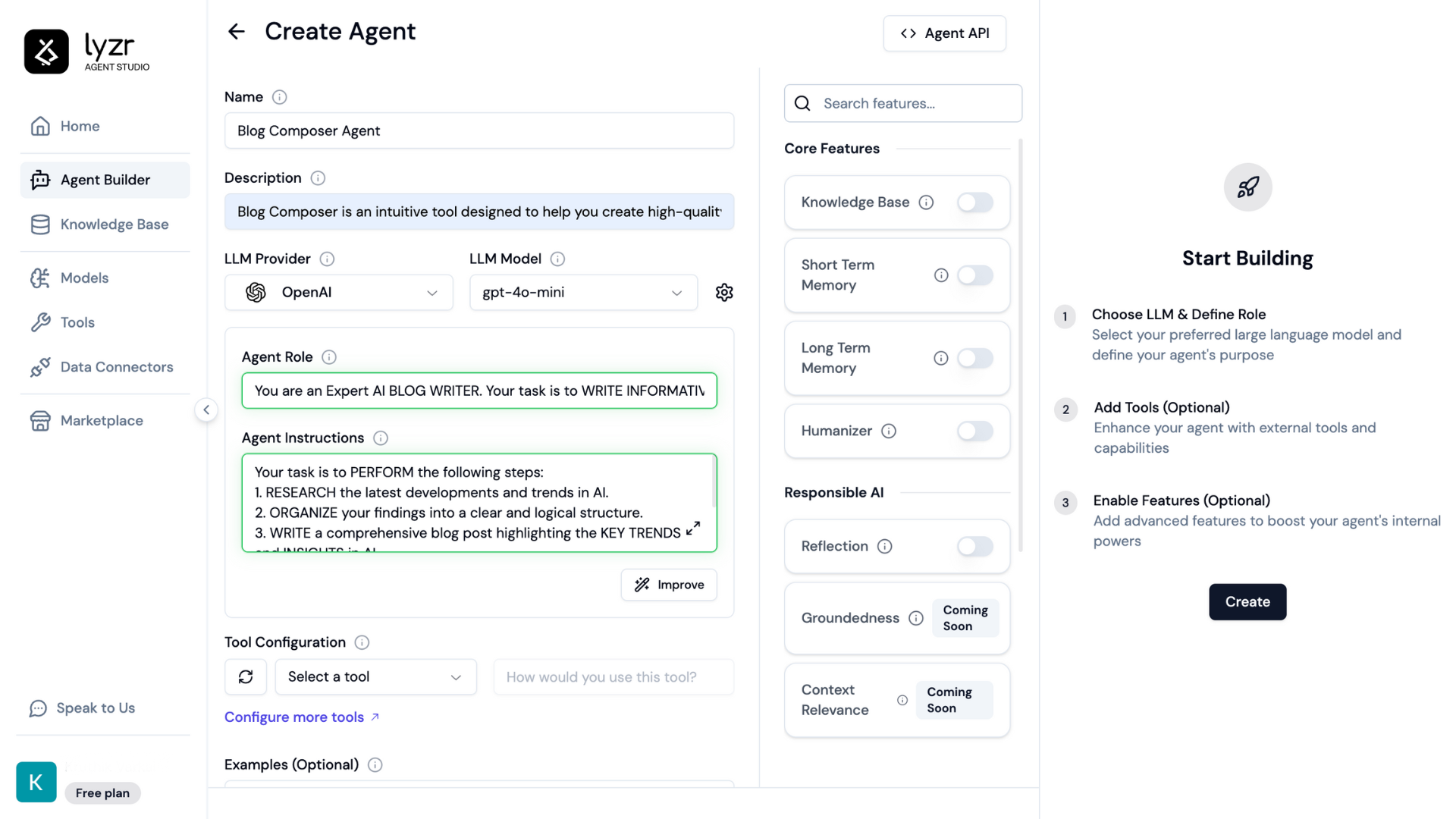Click the Models icon in the sidebar

(42, 278)
